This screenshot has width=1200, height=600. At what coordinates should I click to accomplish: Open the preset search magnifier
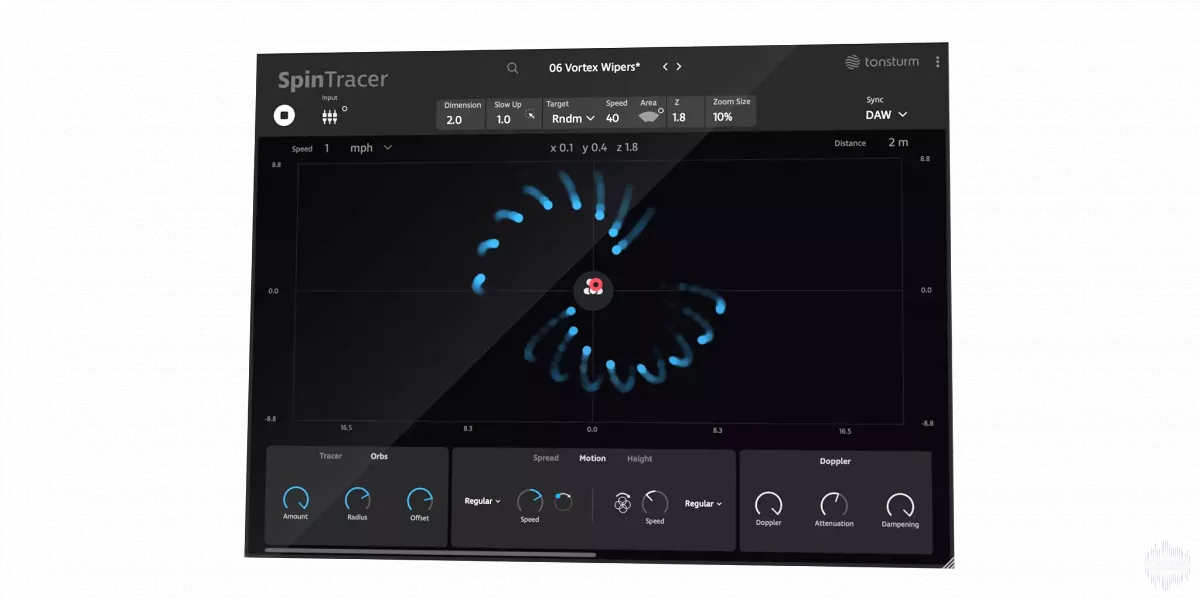point(513,68)
